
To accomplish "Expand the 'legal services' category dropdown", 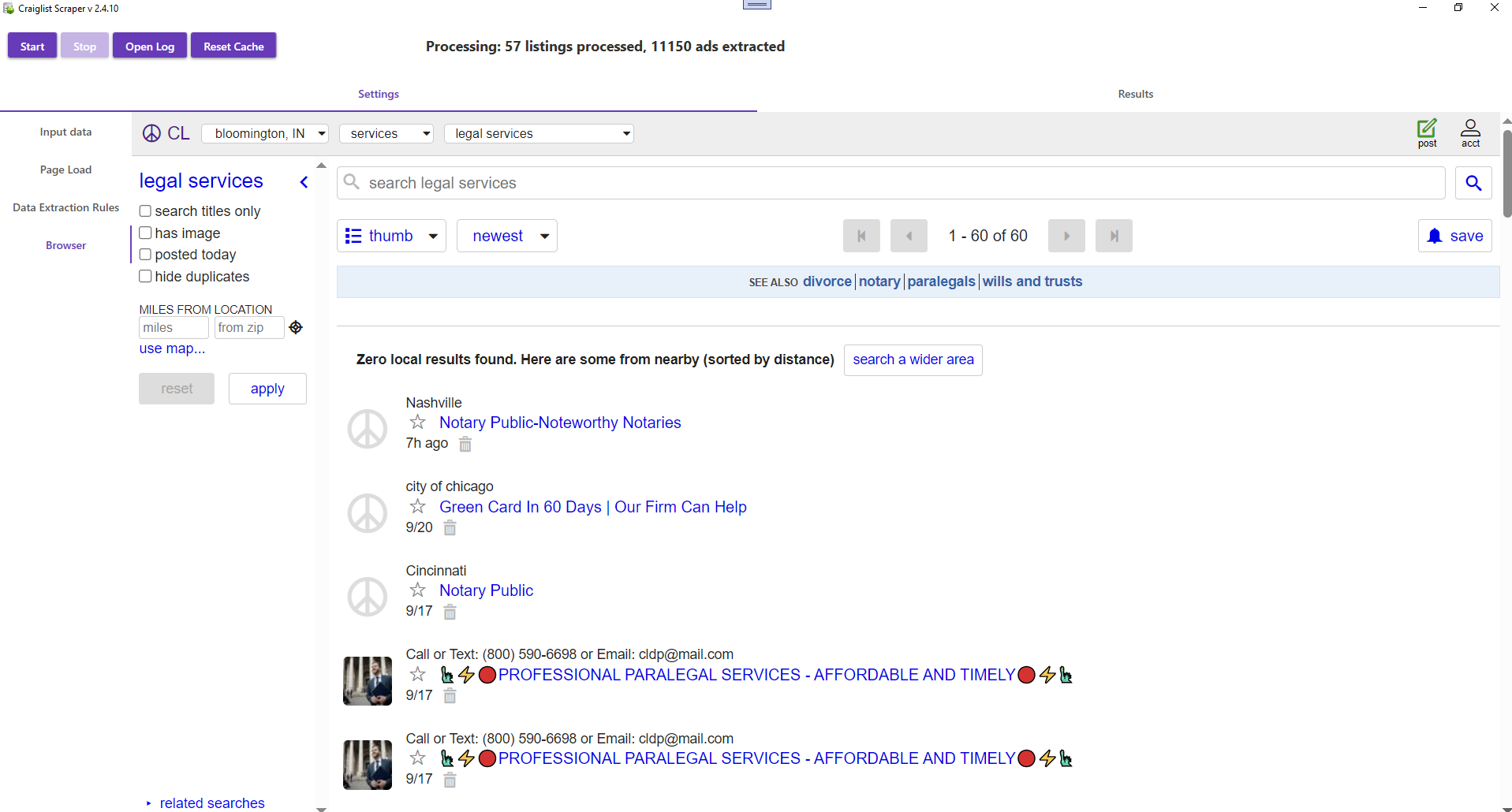I will (539, 133).
